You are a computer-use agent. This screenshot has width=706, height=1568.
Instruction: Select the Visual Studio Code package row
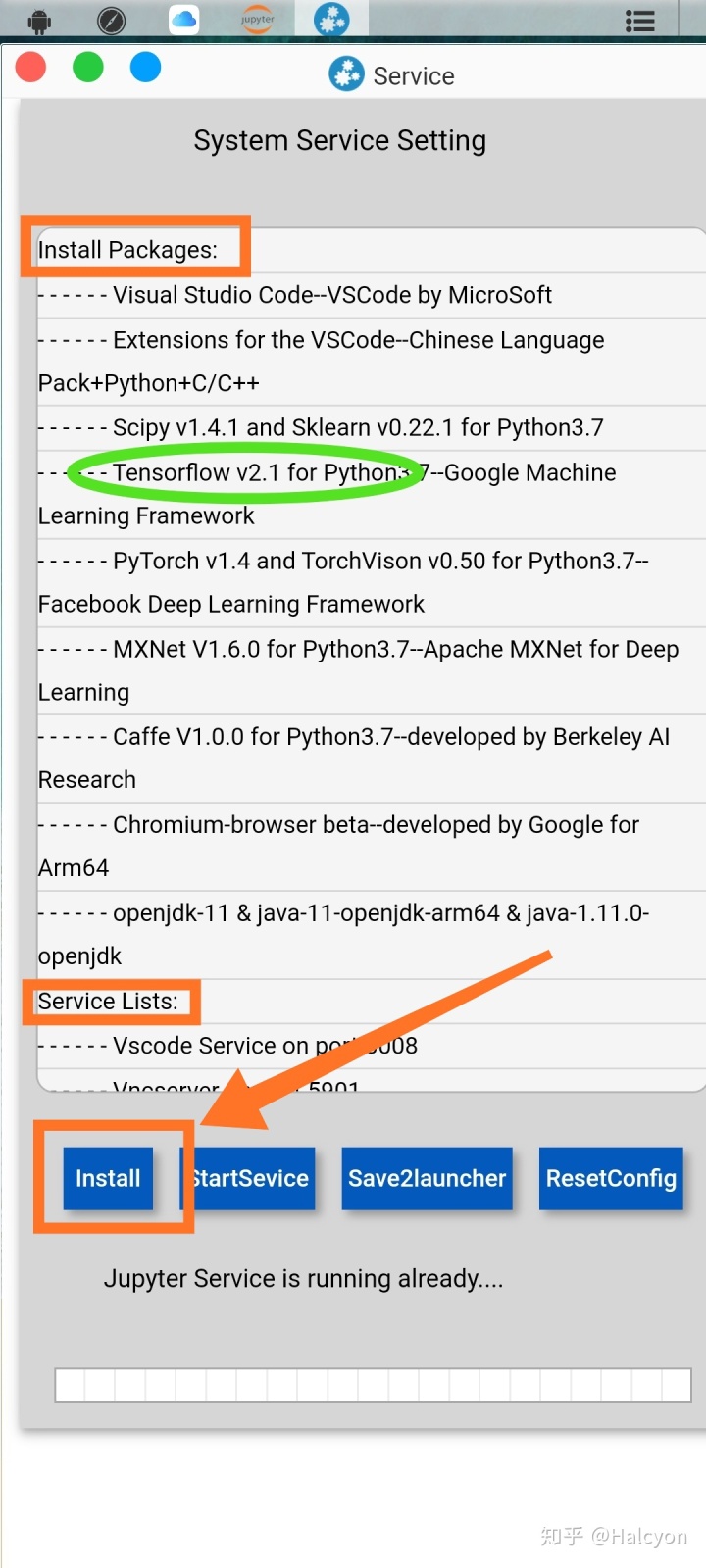[x=371, y=295]
